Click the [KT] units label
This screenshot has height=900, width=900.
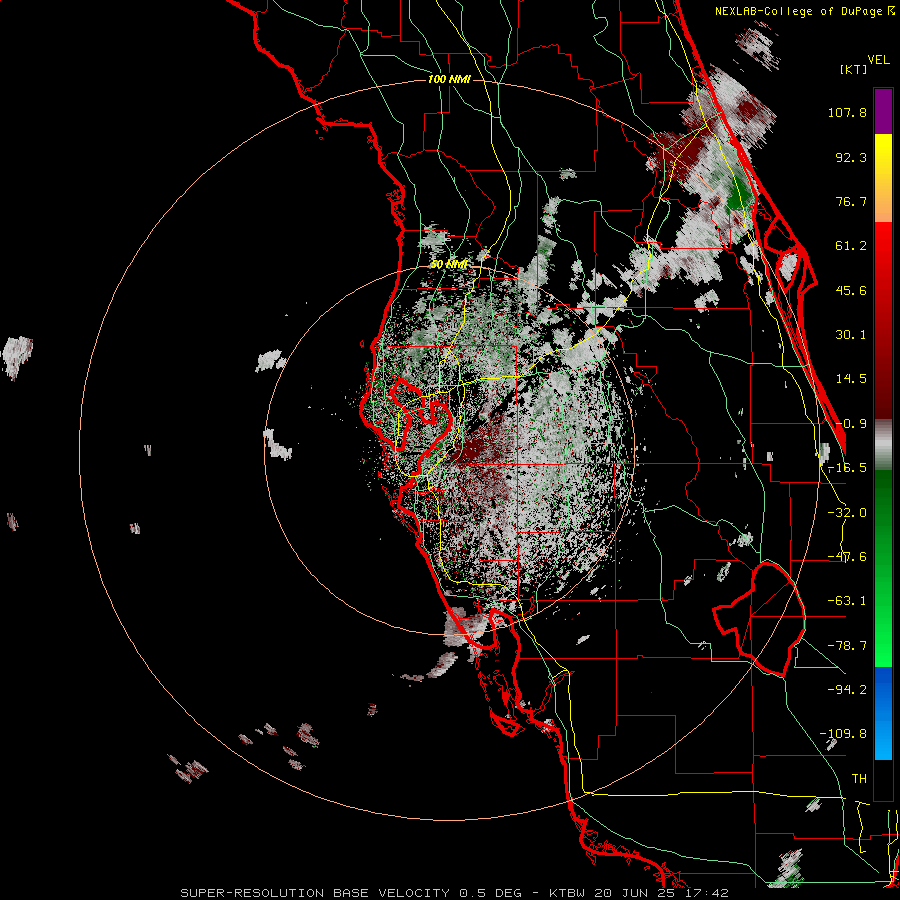[854, 69]
